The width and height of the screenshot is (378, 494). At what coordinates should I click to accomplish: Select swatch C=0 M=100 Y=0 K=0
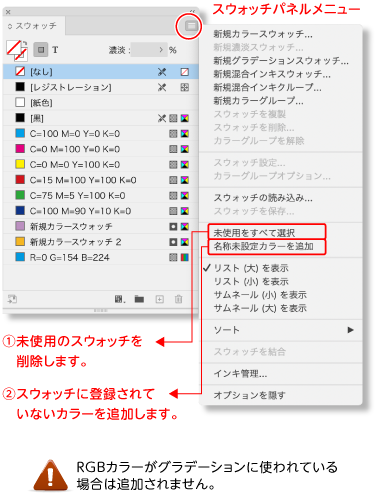pos(101,149)
